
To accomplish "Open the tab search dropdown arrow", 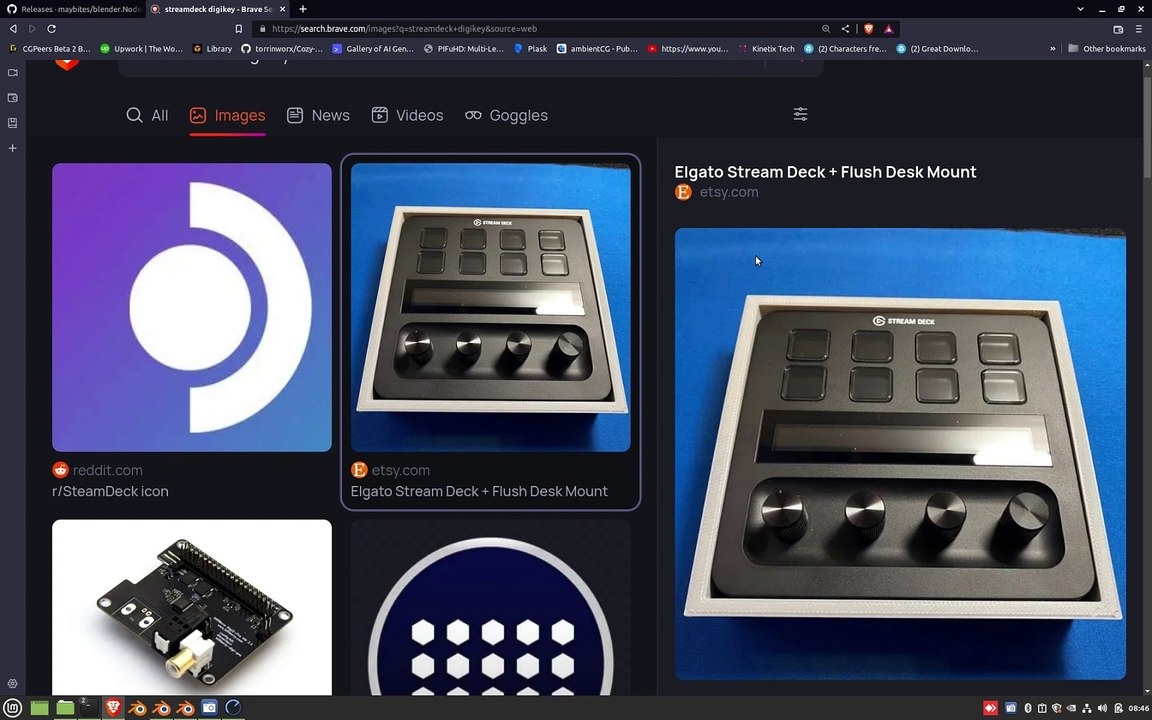I will pyautogui.click(x=1080, y=9).
